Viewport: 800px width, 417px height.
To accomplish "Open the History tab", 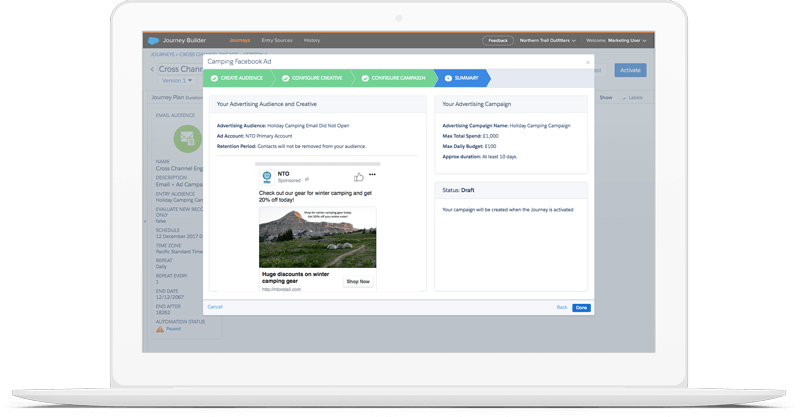I will click(x=312, y=40).
